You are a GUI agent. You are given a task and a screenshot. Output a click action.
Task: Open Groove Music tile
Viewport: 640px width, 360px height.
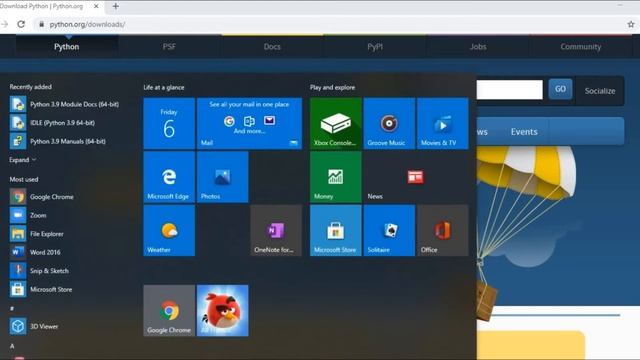(389, 123)
